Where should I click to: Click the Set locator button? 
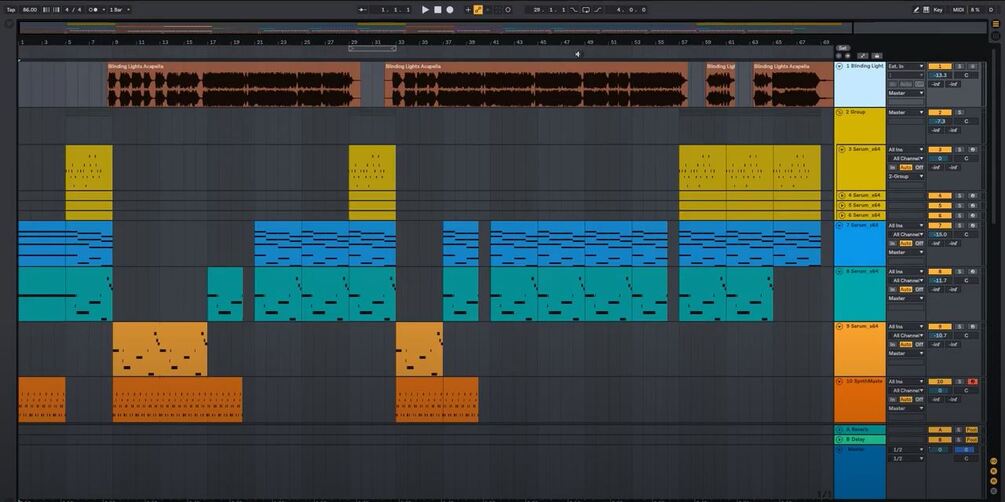point(843,48)
